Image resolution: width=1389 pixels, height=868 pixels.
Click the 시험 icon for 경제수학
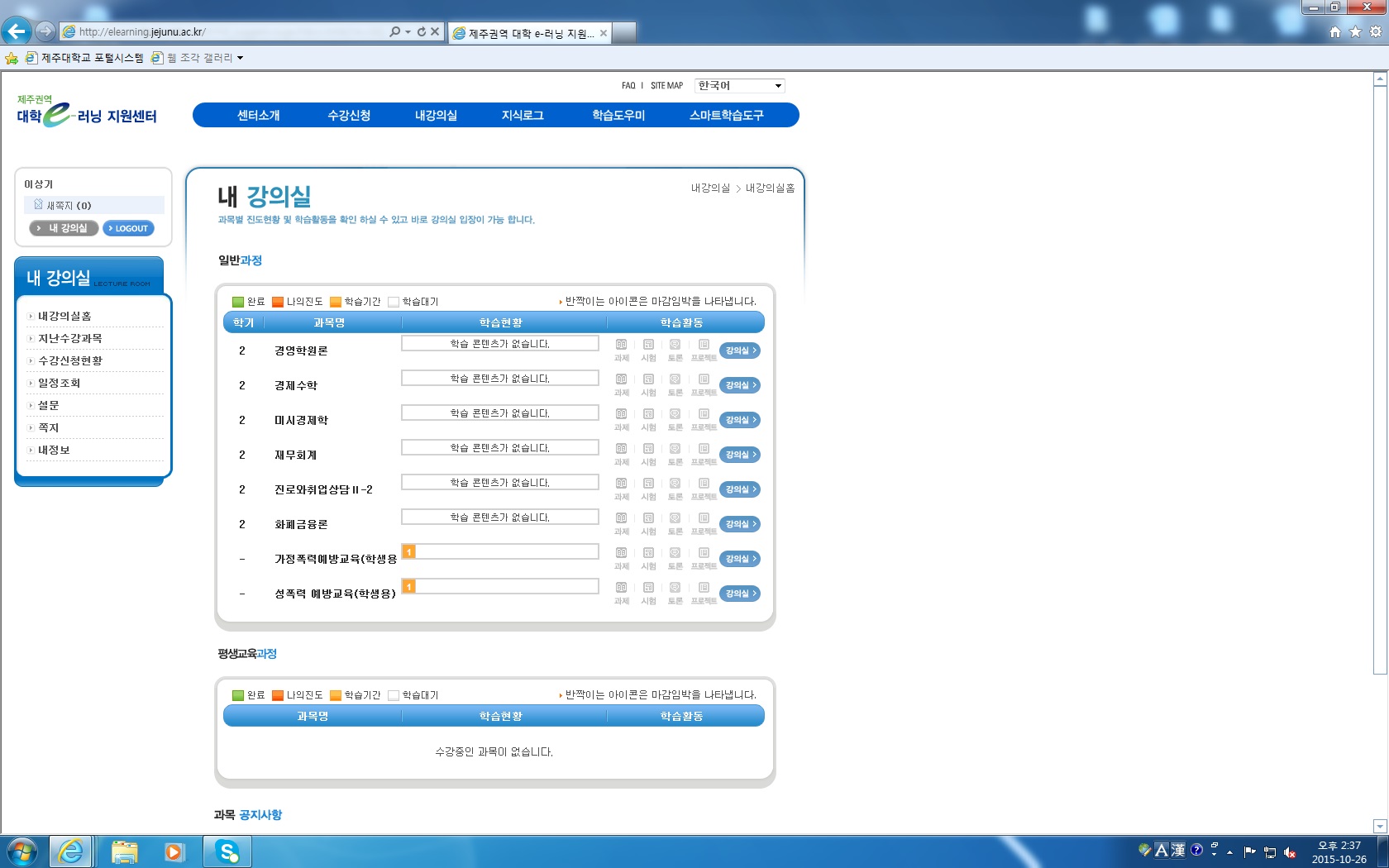point(648,380)
